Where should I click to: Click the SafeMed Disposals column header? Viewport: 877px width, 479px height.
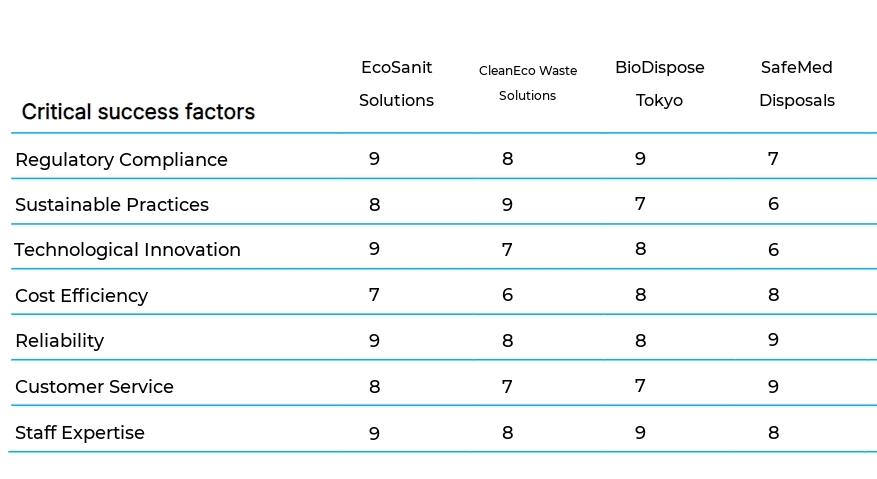click(x=796, y=84)
